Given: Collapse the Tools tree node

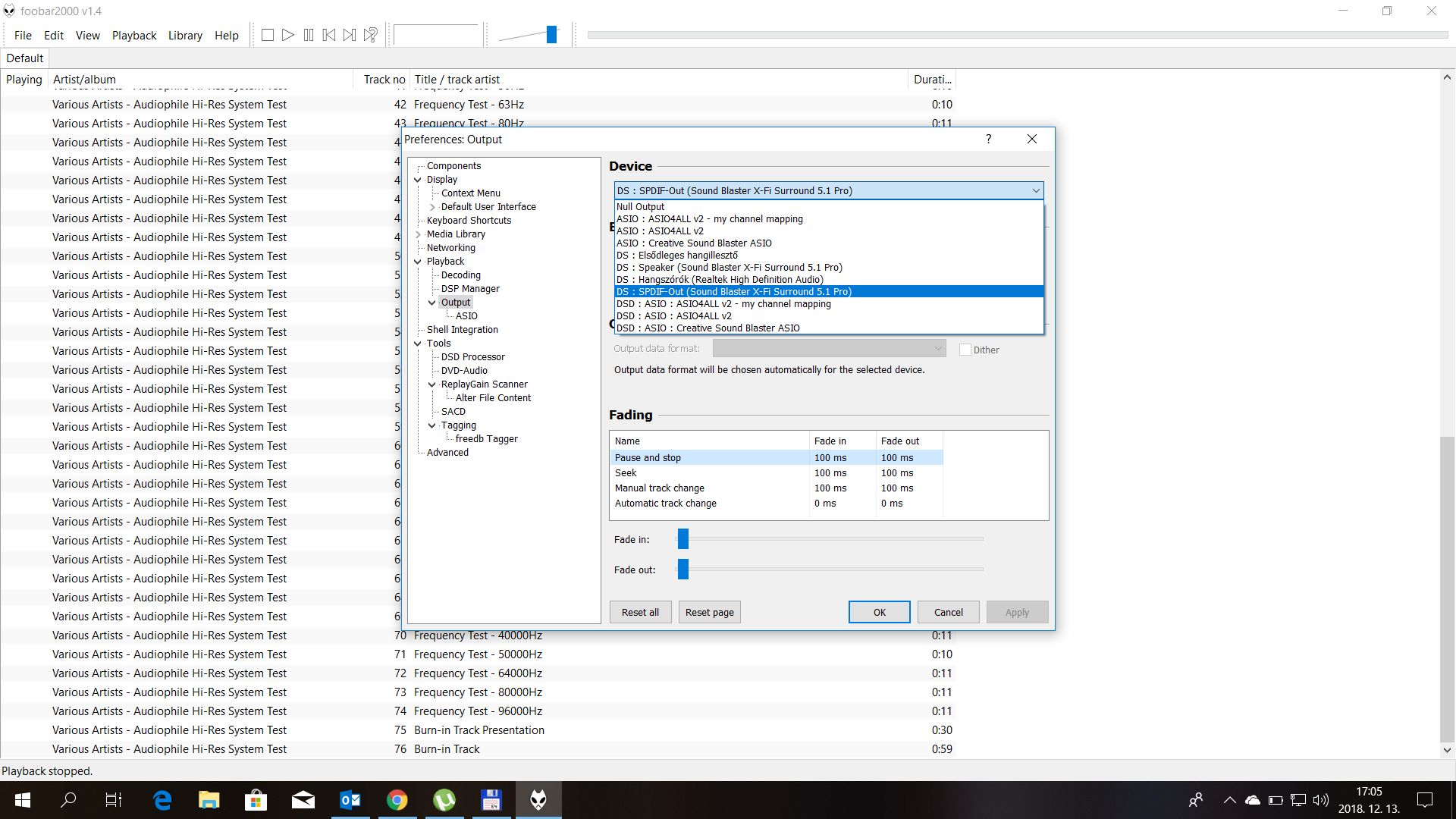Looking at the screenshot, I should (418, 344).
